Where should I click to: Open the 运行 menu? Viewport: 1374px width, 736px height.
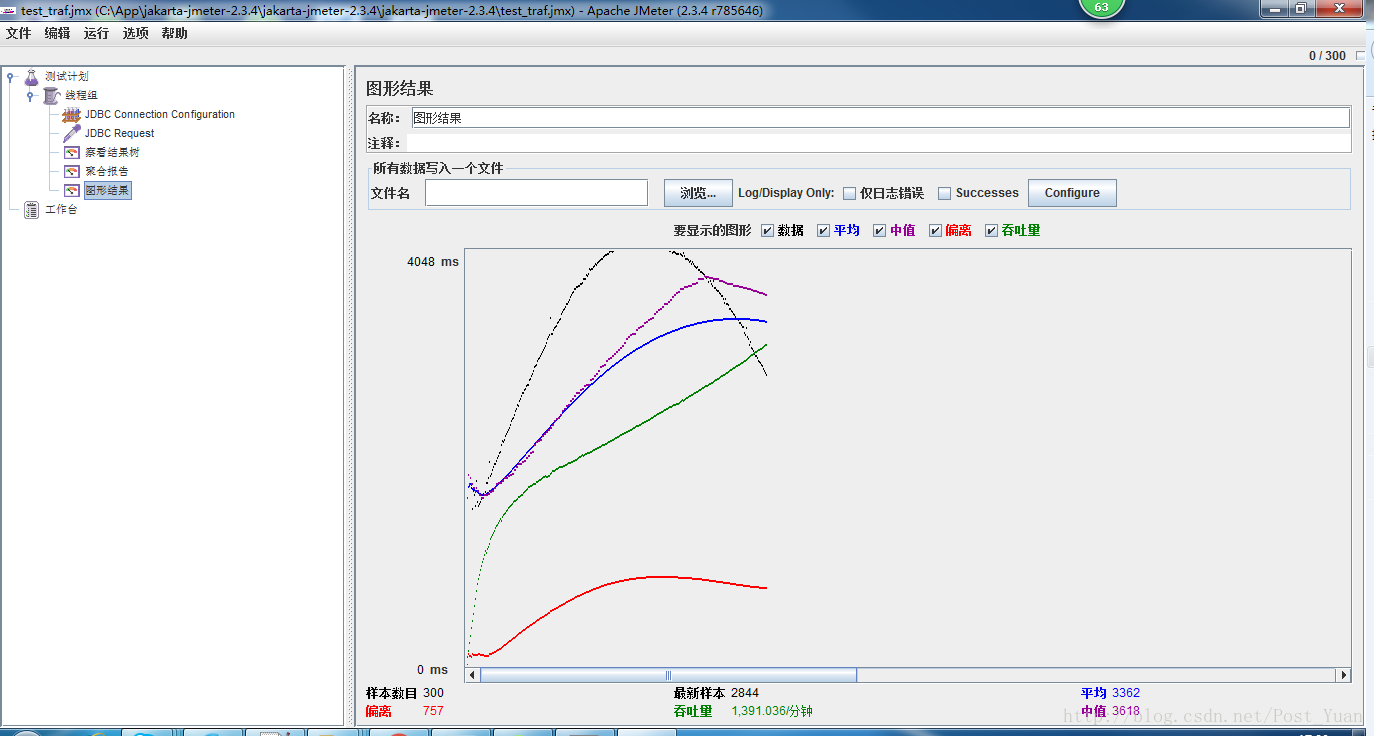[x=97, y=33]
